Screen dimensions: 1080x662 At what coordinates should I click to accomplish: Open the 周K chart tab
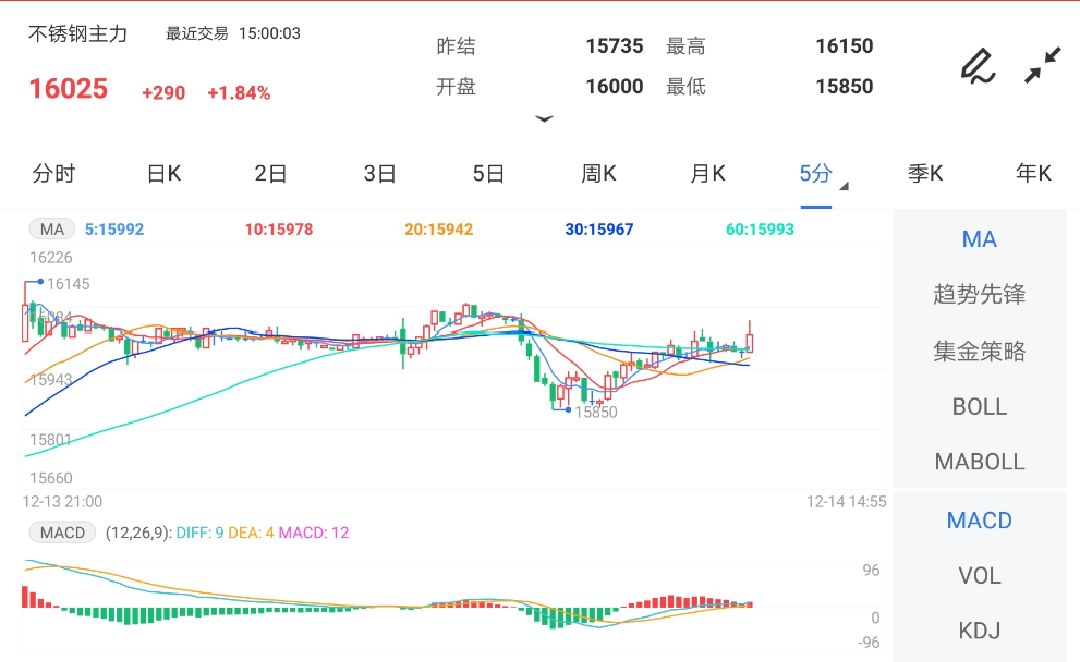[599, 174]
